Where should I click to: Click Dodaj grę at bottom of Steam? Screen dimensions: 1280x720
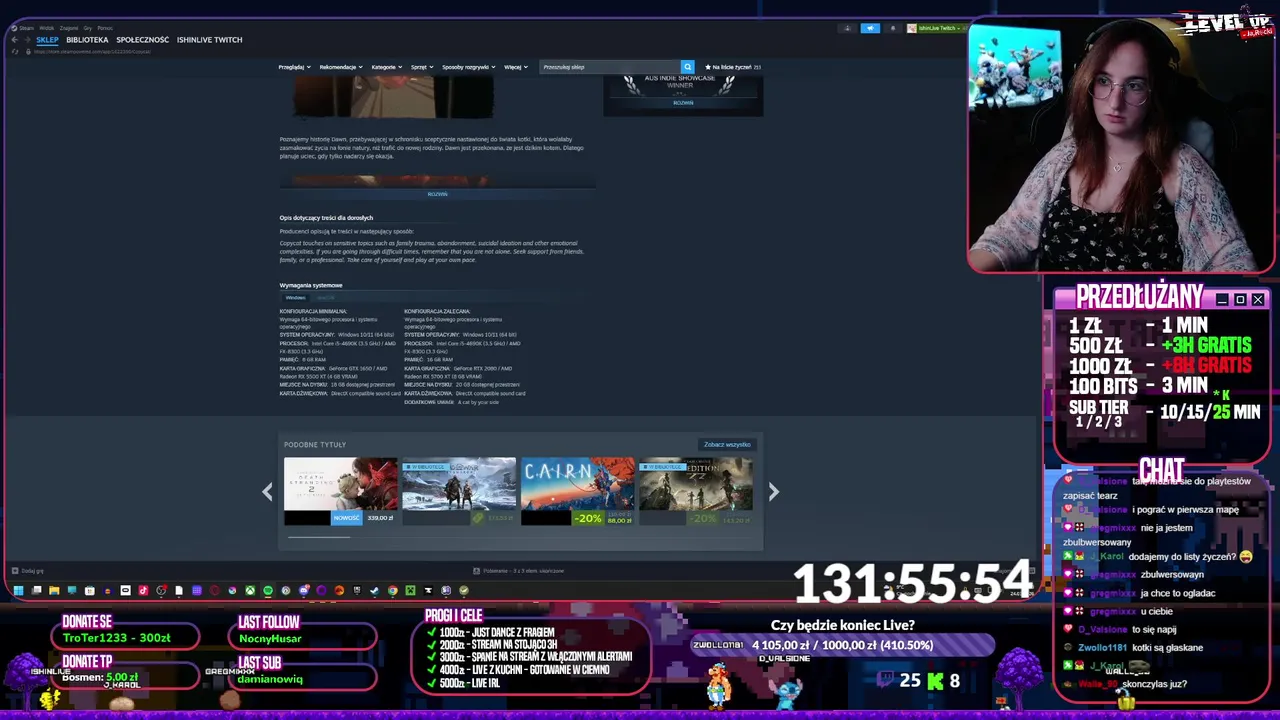[x=27, y=571]
